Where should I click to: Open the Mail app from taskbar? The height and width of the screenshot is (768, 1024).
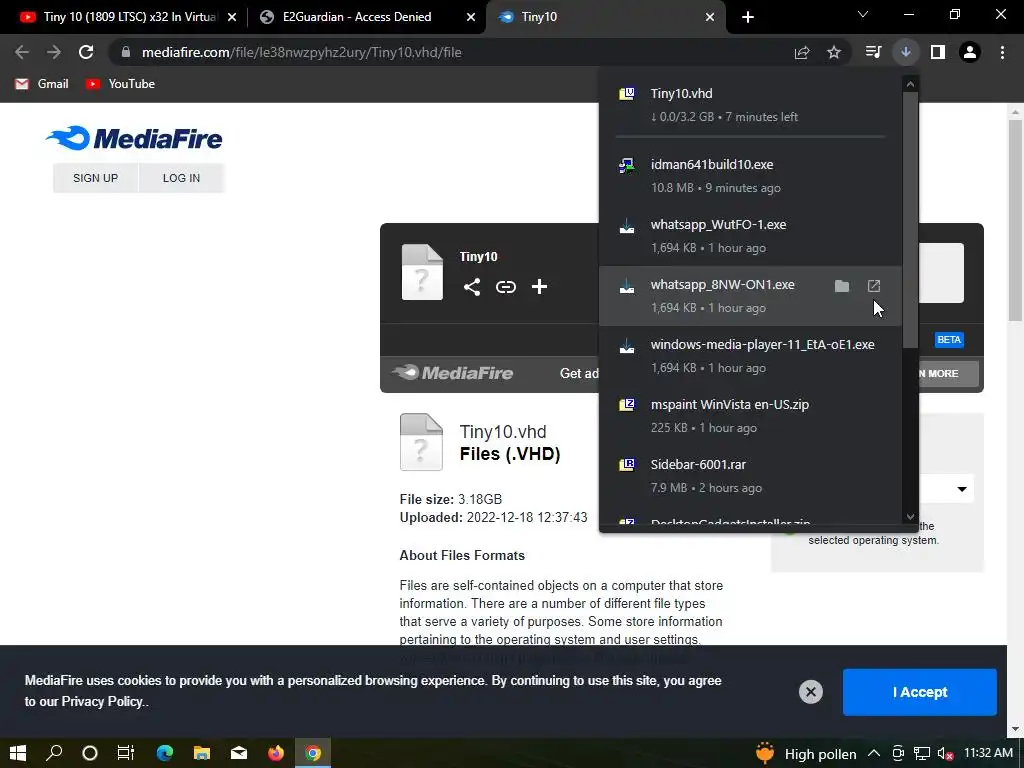pos(239,753)
